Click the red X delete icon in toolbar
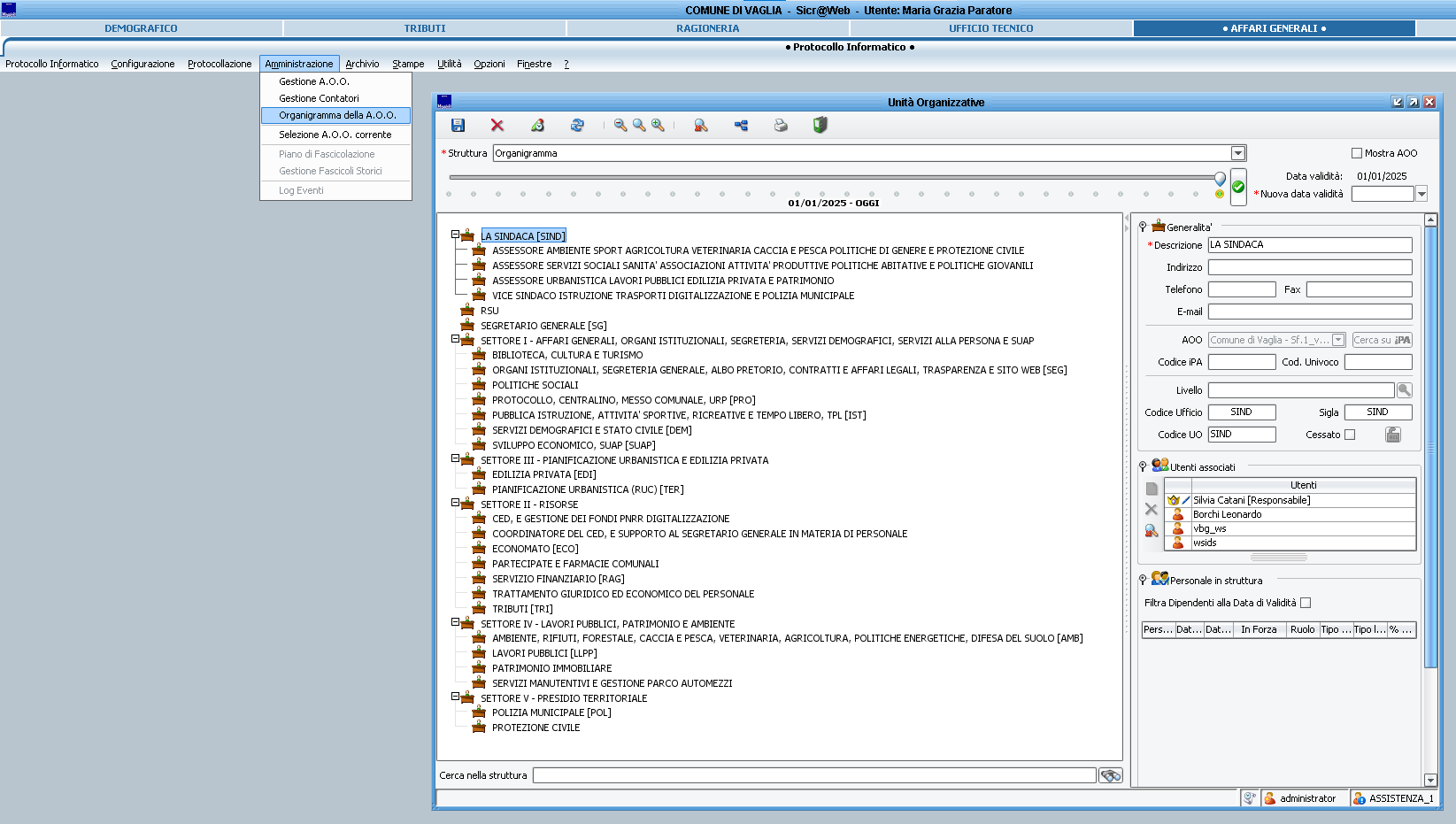Viewport: 1456px width, 824px height. 497,126
